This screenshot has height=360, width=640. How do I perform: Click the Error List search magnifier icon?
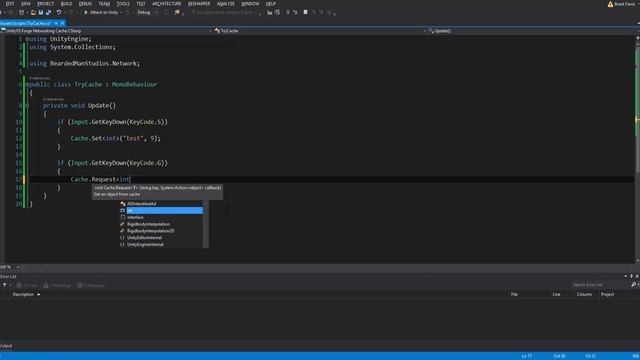pyautogui.click(x=633, y=285)
